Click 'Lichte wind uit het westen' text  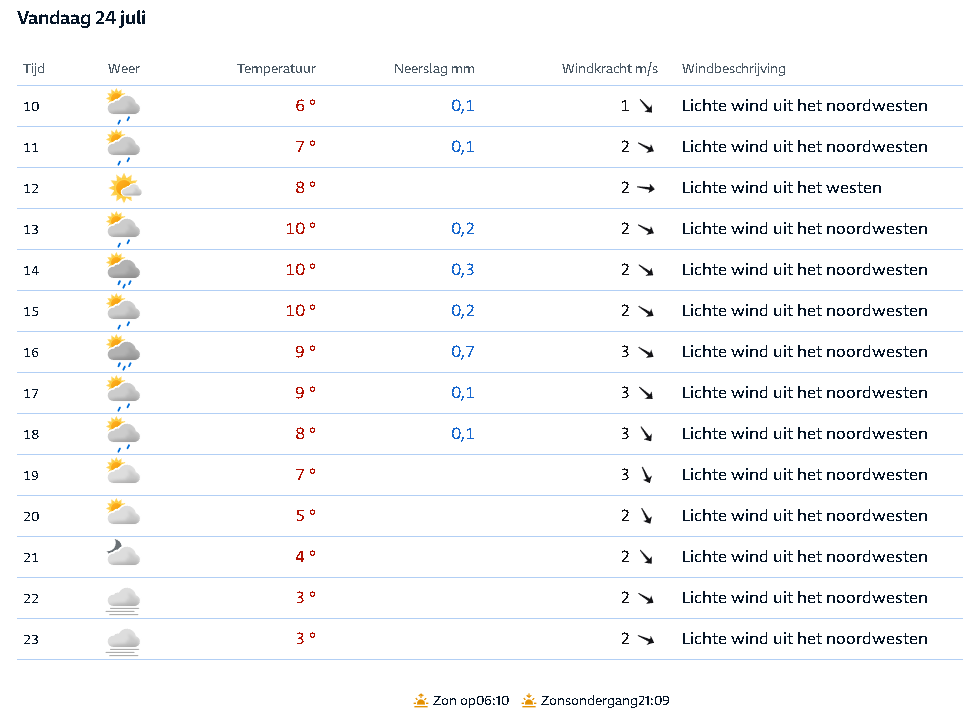click(782, 188)
